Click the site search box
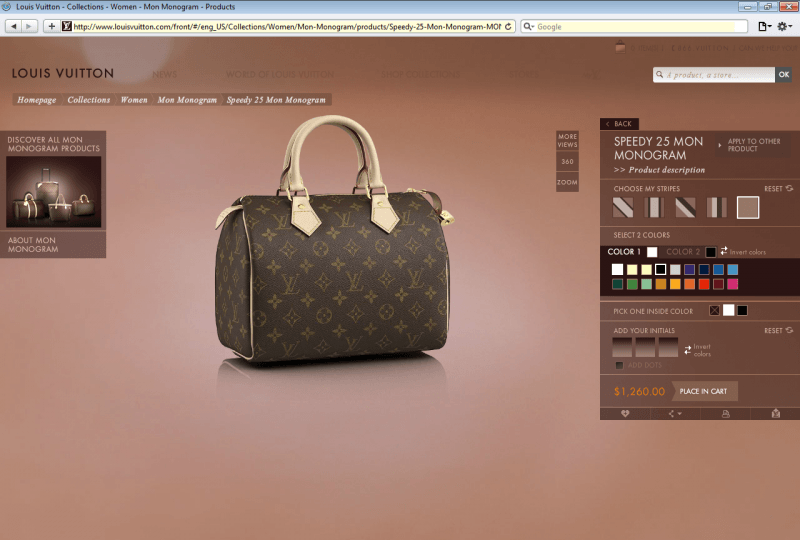 tap(714, 75)
